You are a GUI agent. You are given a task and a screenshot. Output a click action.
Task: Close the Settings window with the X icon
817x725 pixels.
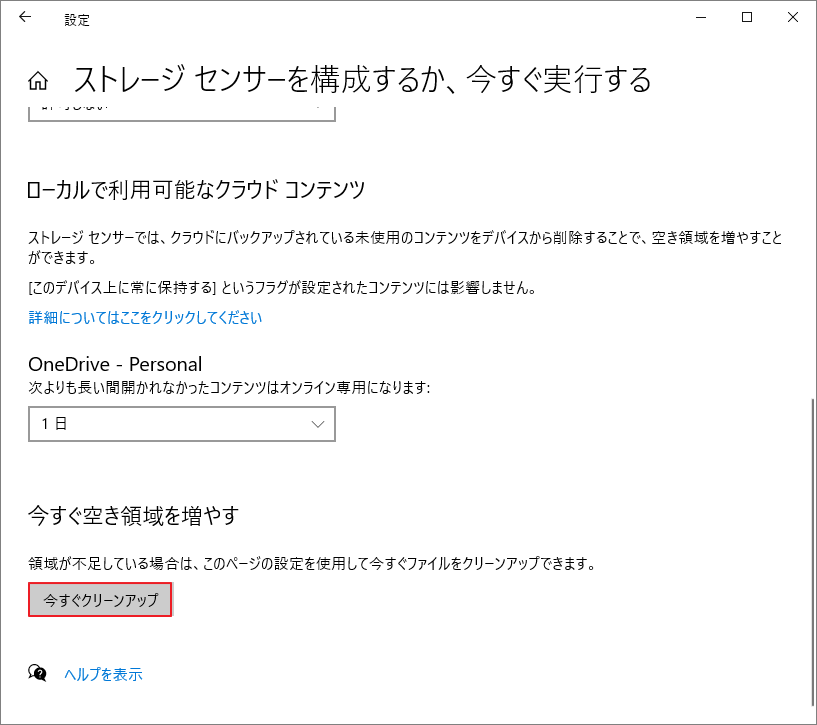[x=792, y=17]
